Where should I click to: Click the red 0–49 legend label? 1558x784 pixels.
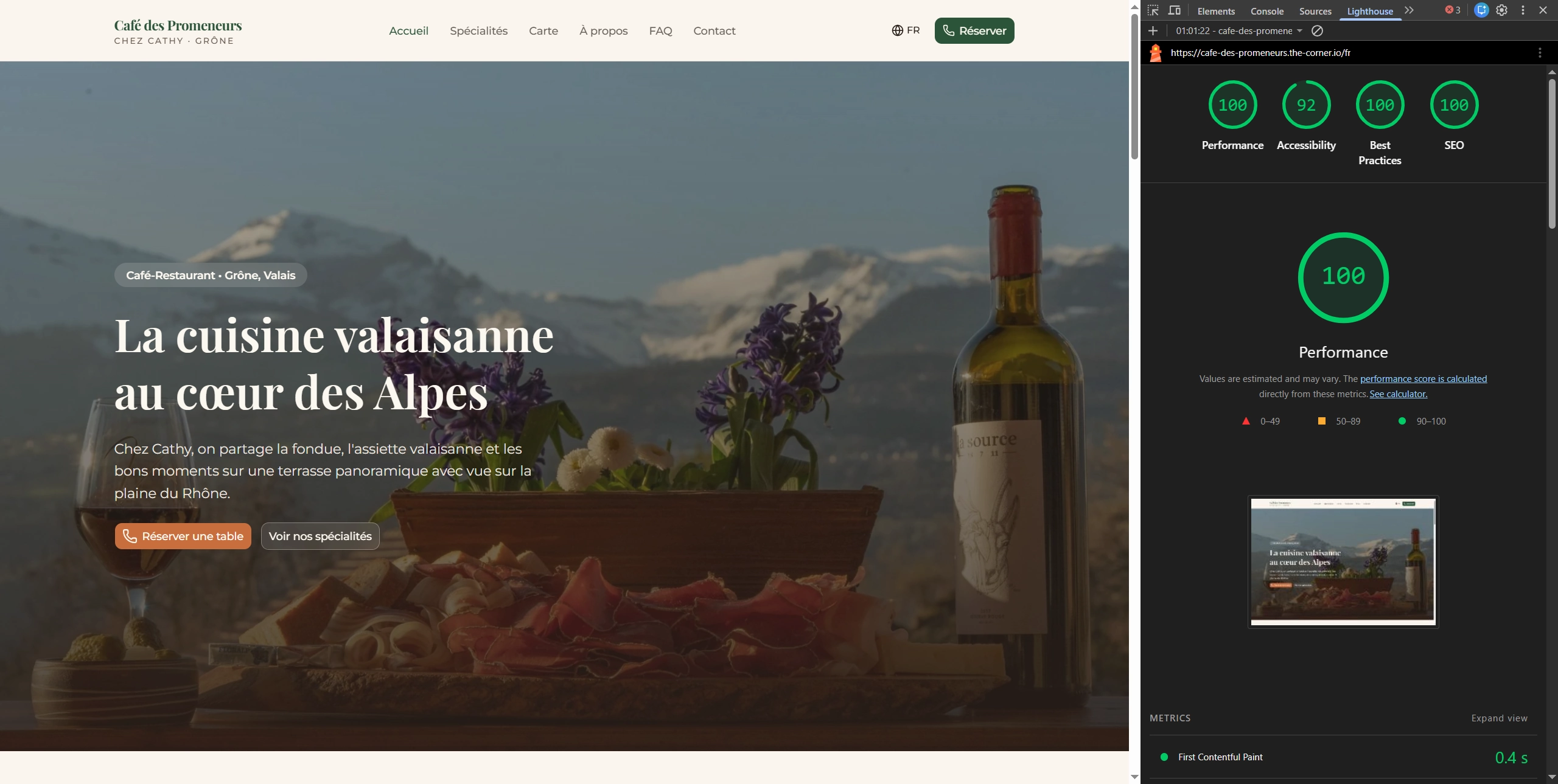(1270, 421)
